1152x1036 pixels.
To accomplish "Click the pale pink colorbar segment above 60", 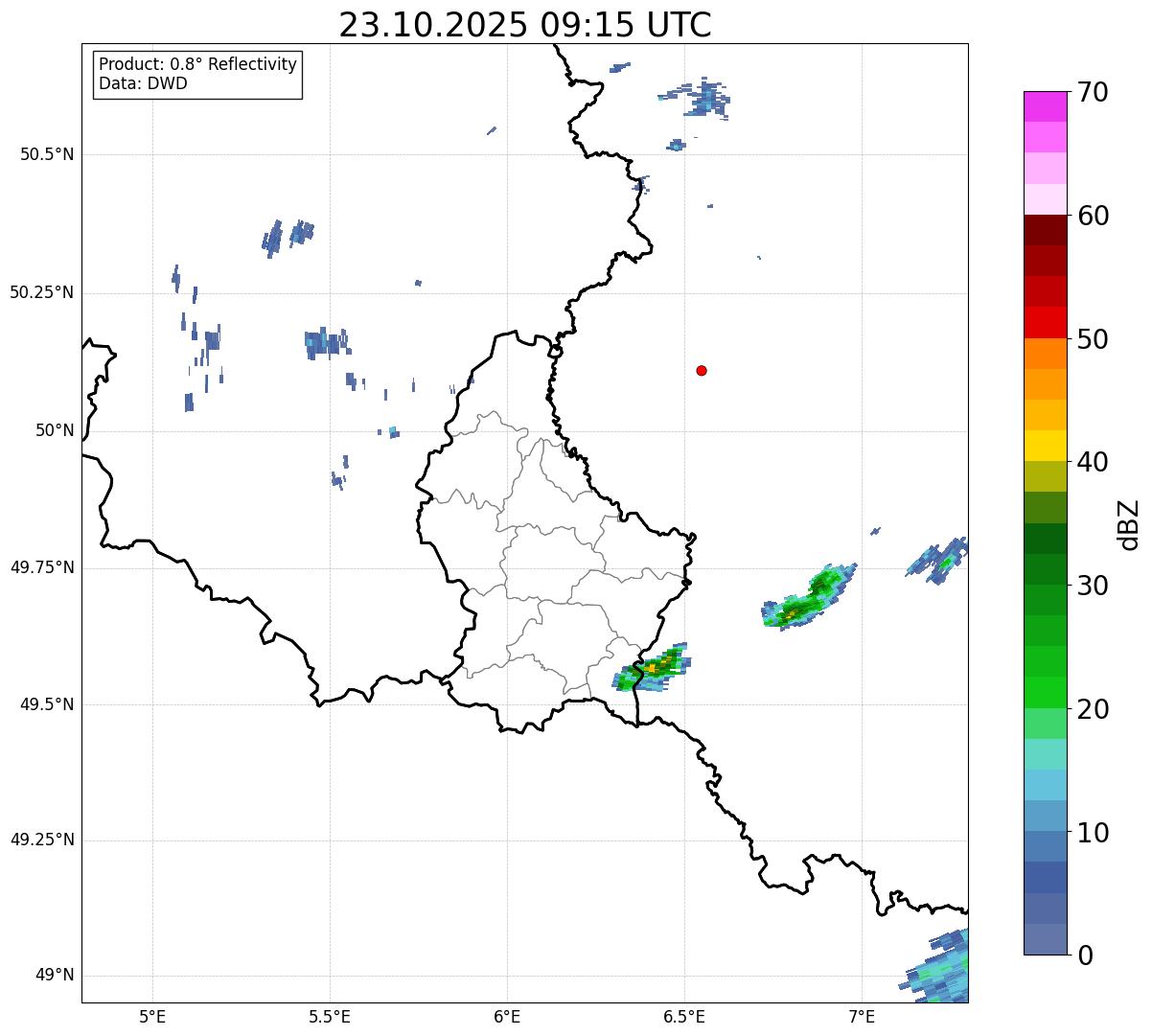I will [1045, 199].
